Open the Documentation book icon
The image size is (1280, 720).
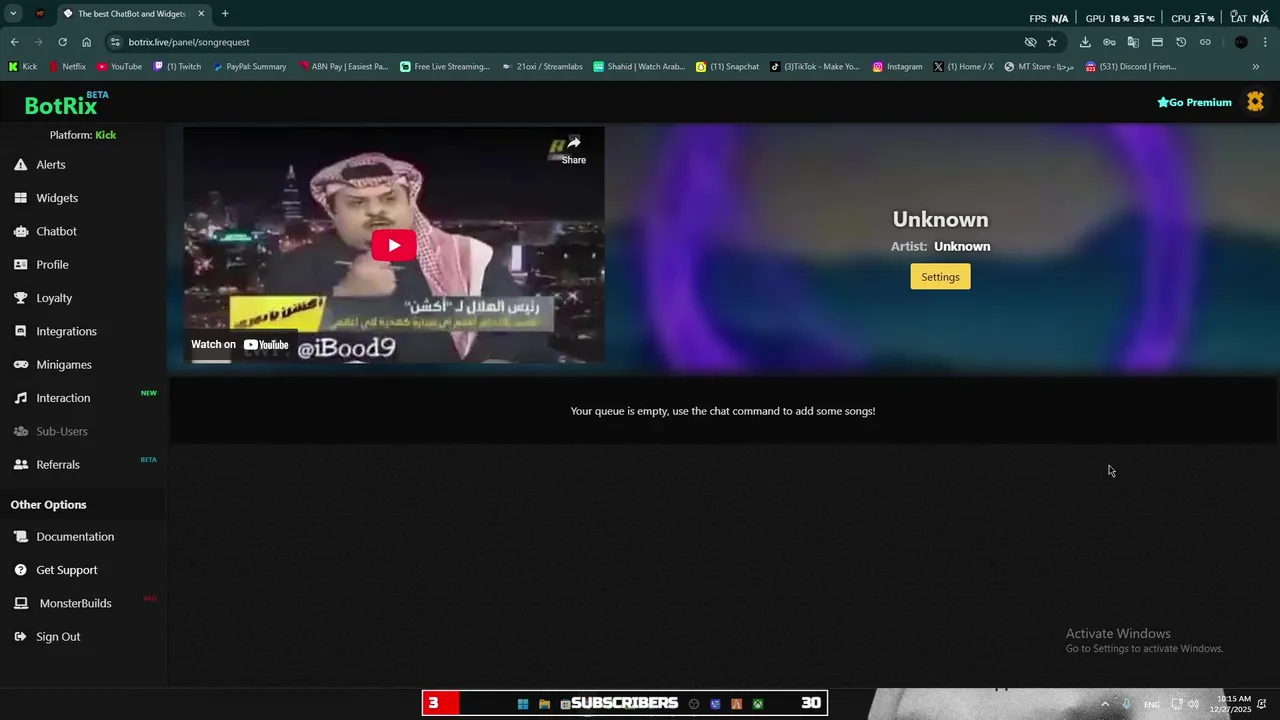(x=20, y=537)
